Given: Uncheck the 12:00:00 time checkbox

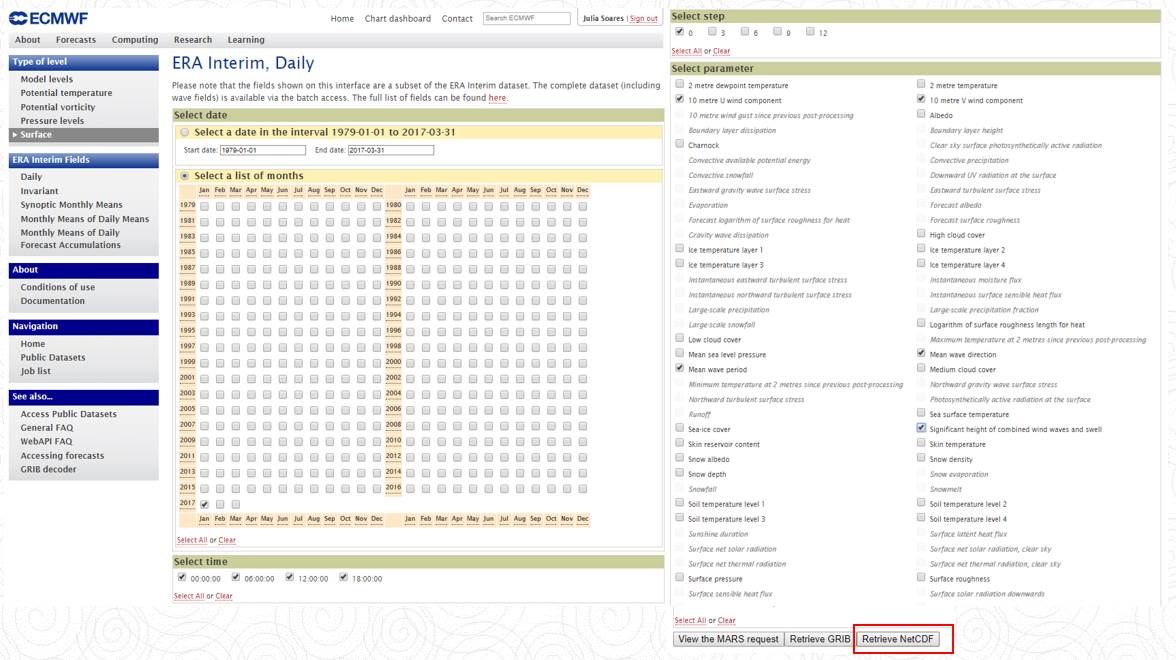Looking at the screenshot, I should coord(290,578).
